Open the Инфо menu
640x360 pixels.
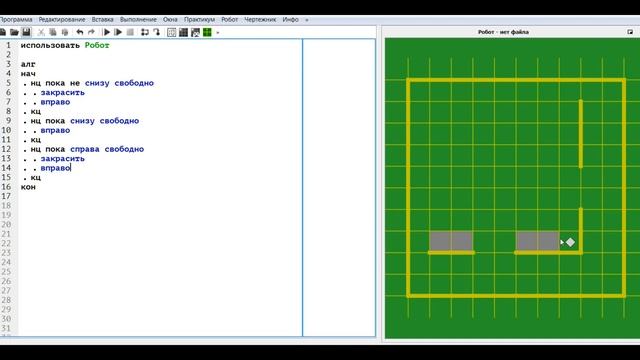(x=290, y=20)
